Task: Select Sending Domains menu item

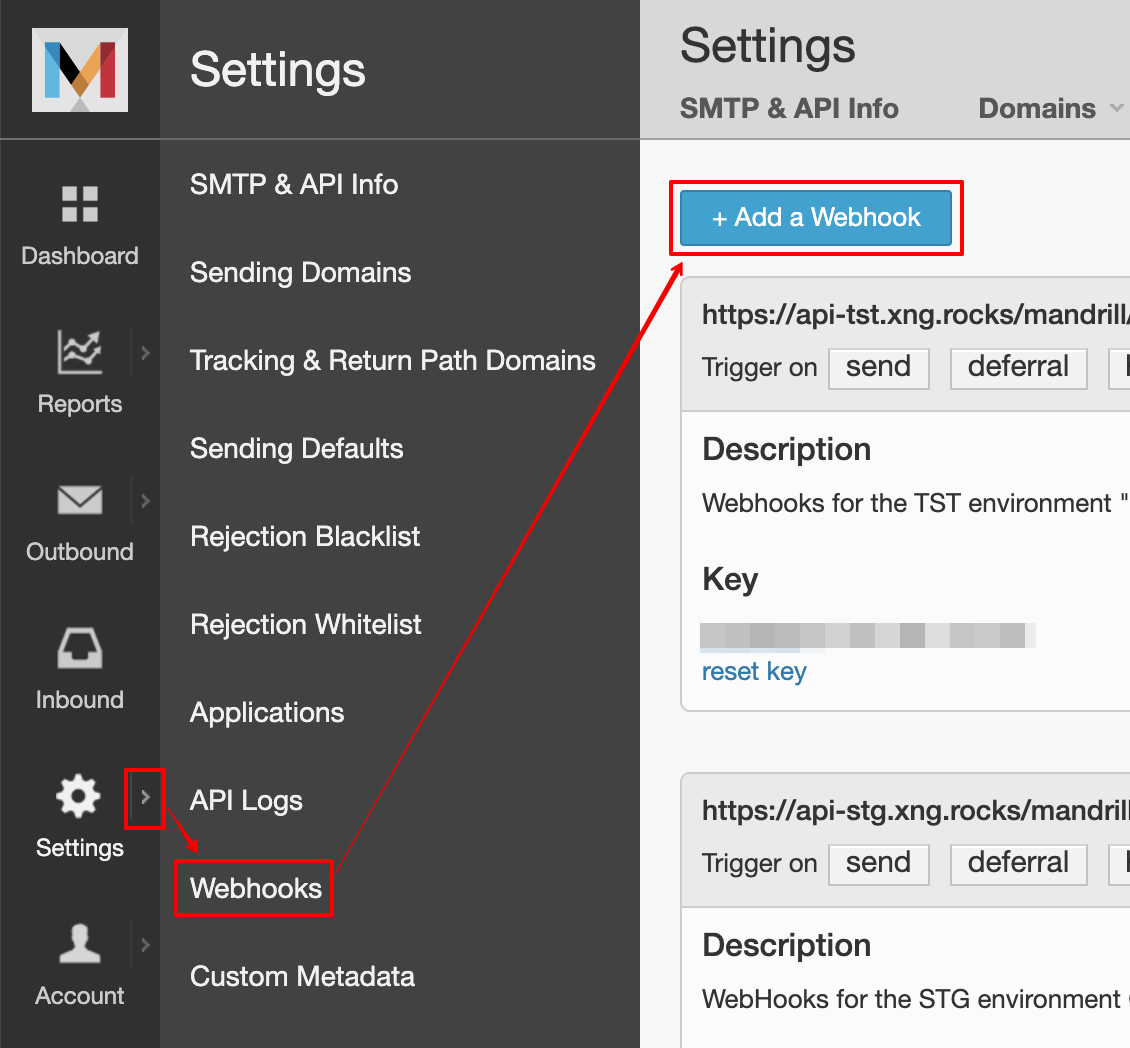Action: [301, 272]
